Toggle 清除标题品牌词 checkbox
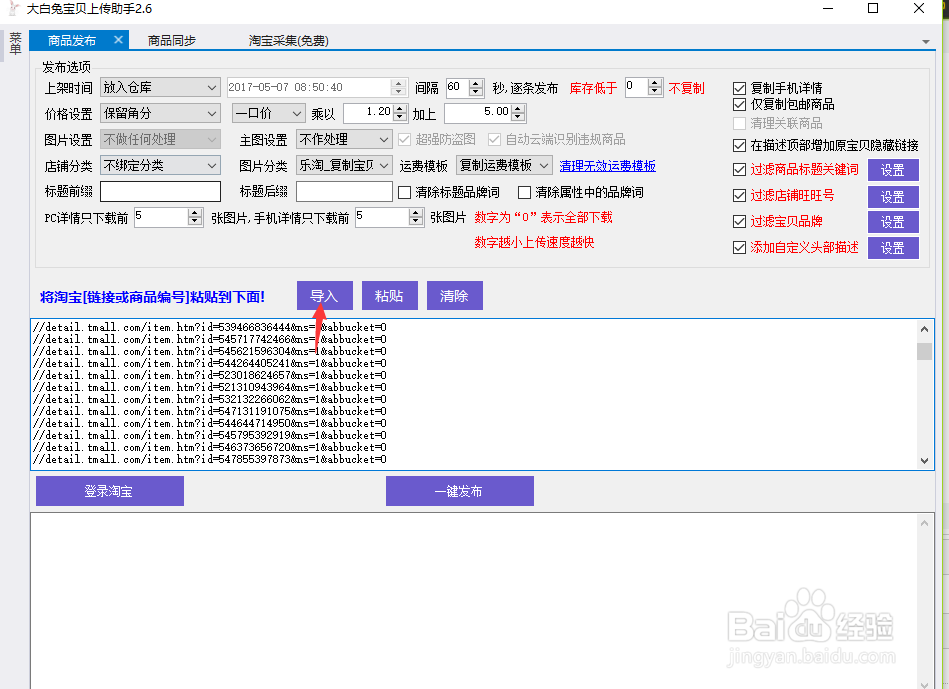 (404, 193)
